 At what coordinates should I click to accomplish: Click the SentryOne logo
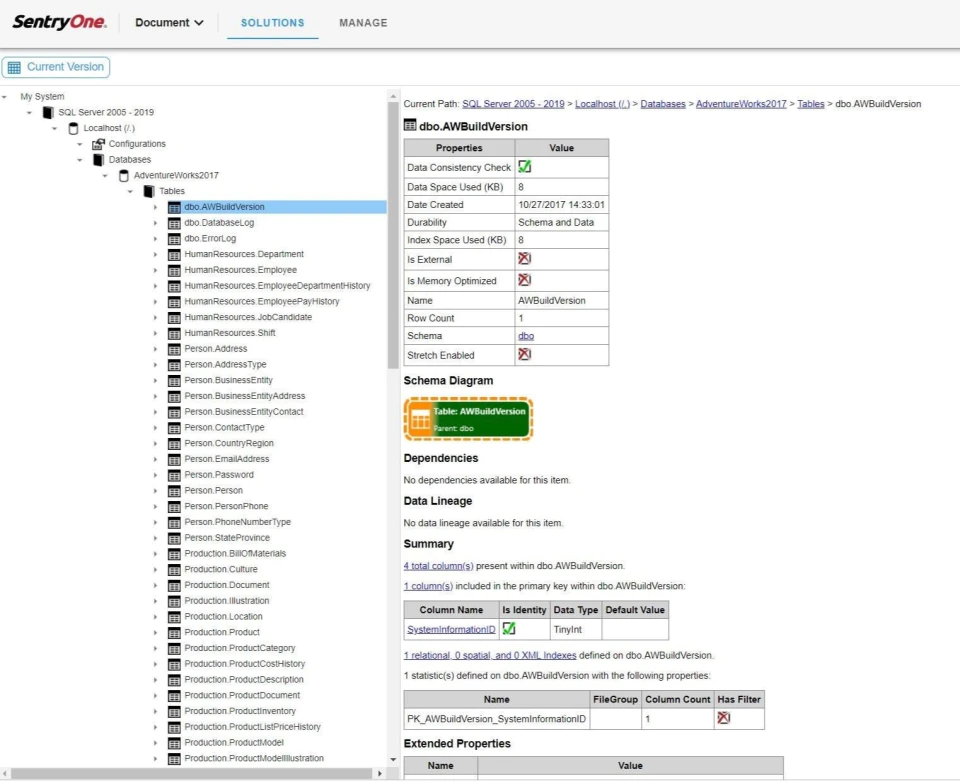click(59, 22)
